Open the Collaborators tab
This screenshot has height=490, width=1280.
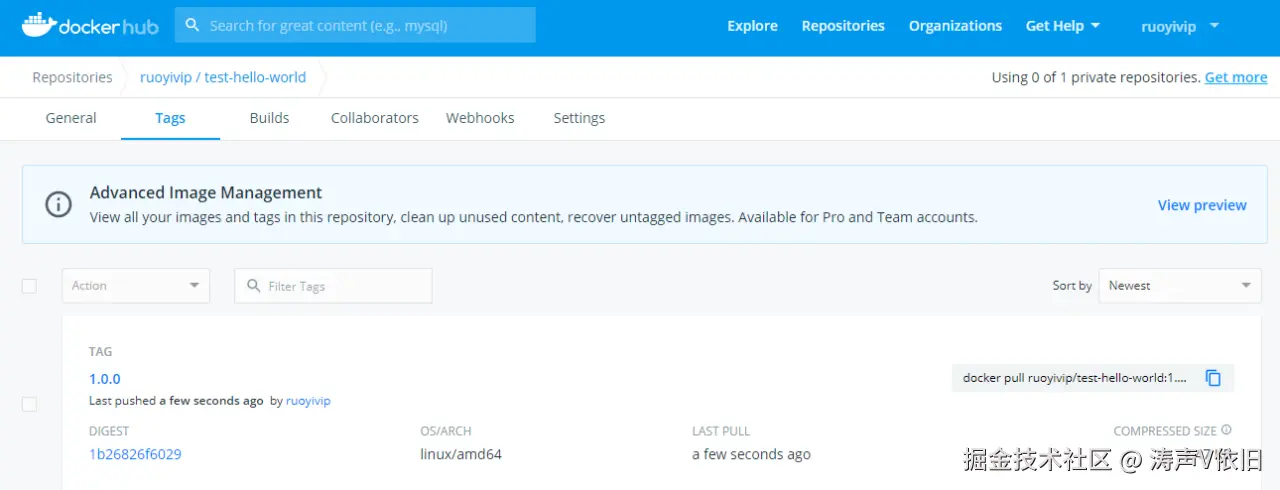pyautogui.click(x=375, y=118)
